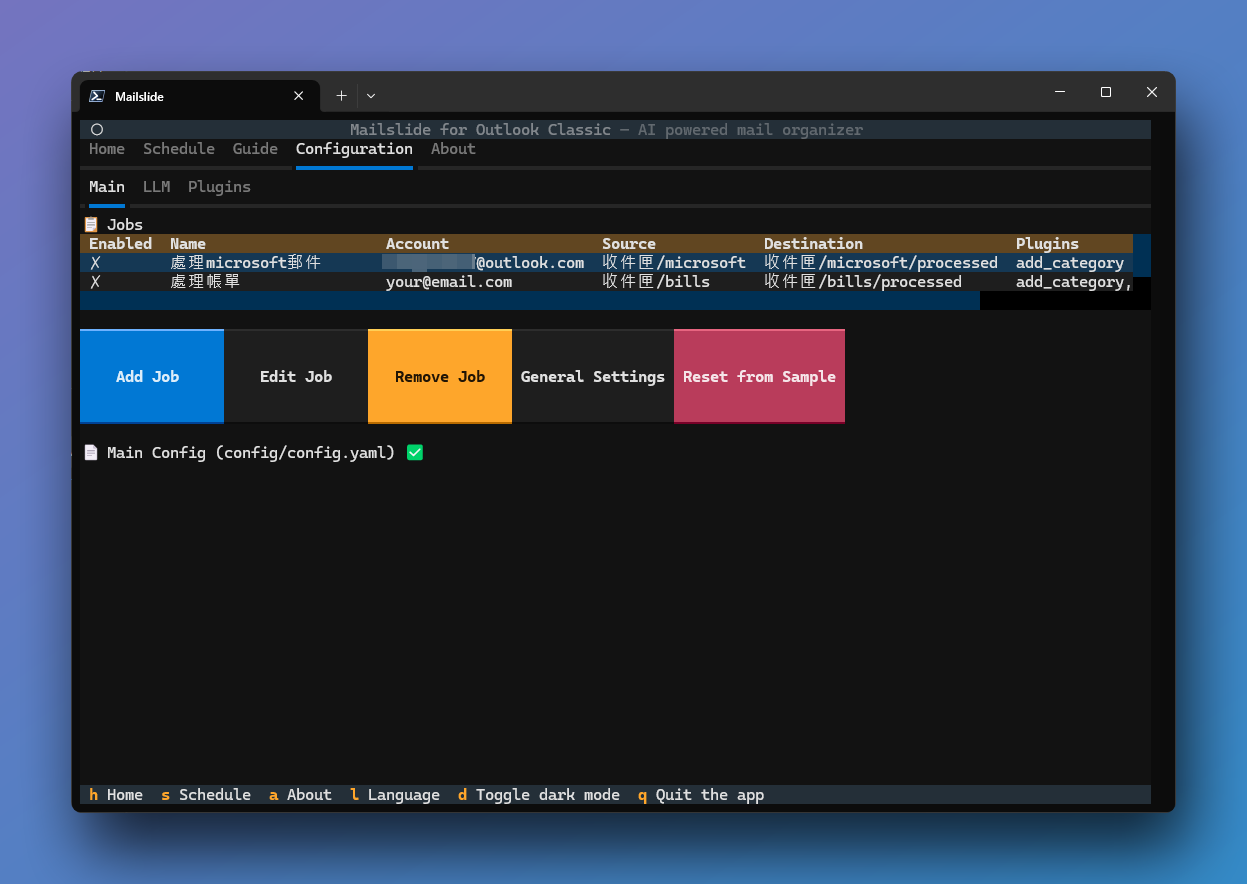Image resolution: width=1247 pixels, height=884 pixels.
Task: Click the PowerShell icon on Mailslide tab
Action: pyautogui.click(x=97, y=97)
